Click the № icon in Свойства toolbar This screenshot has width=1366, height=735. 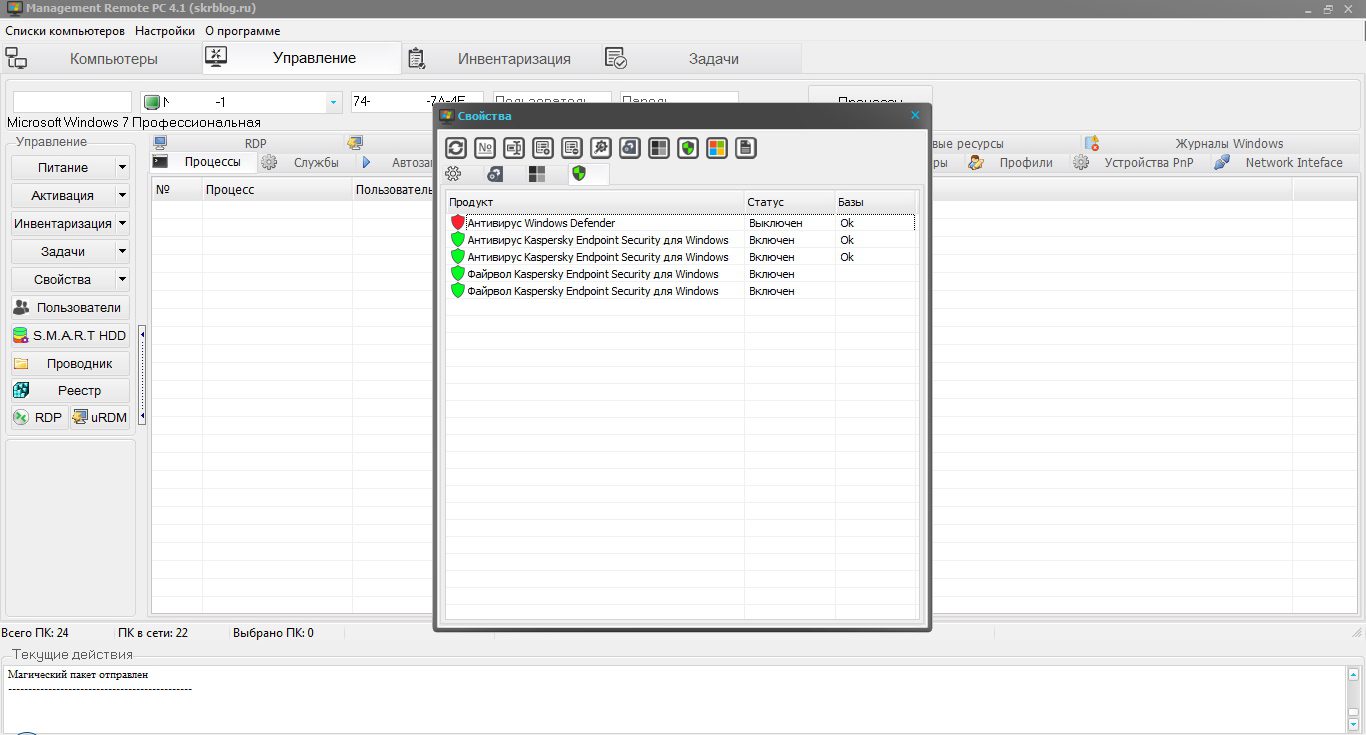click(x=485, y=148)
